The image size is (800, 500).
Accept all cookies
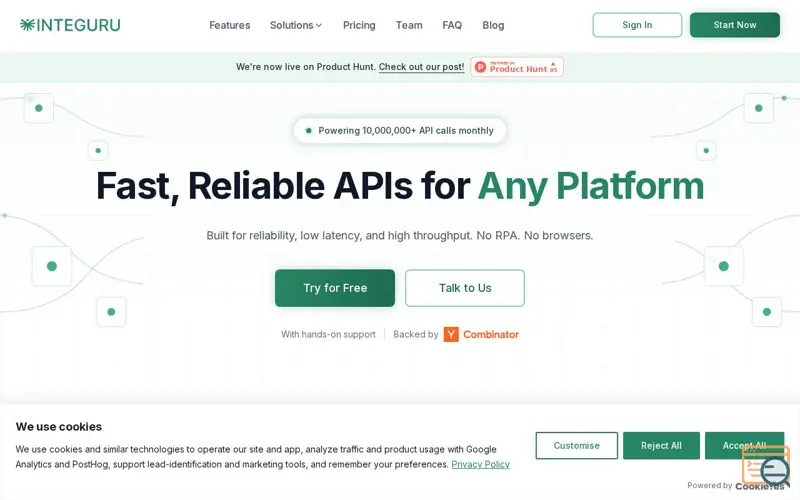(744, 445)
